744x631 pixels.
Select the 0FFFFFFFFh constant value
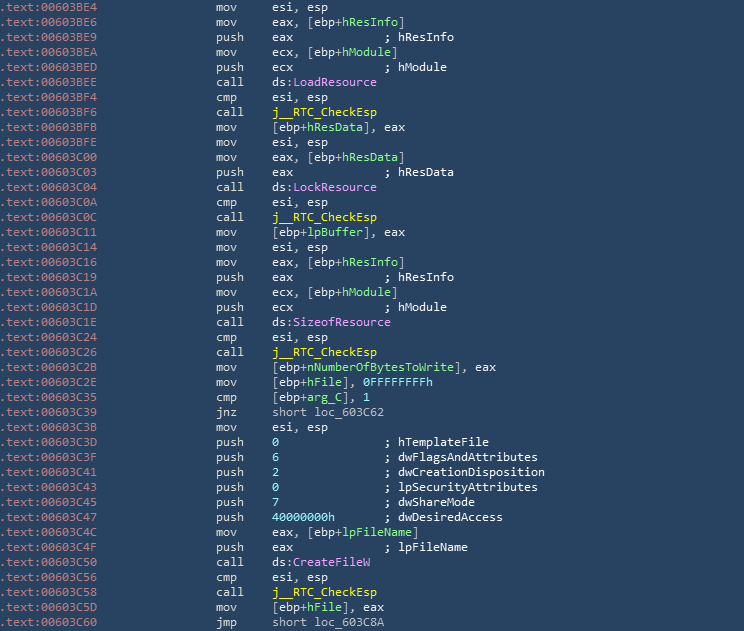(x=384, y=382)
